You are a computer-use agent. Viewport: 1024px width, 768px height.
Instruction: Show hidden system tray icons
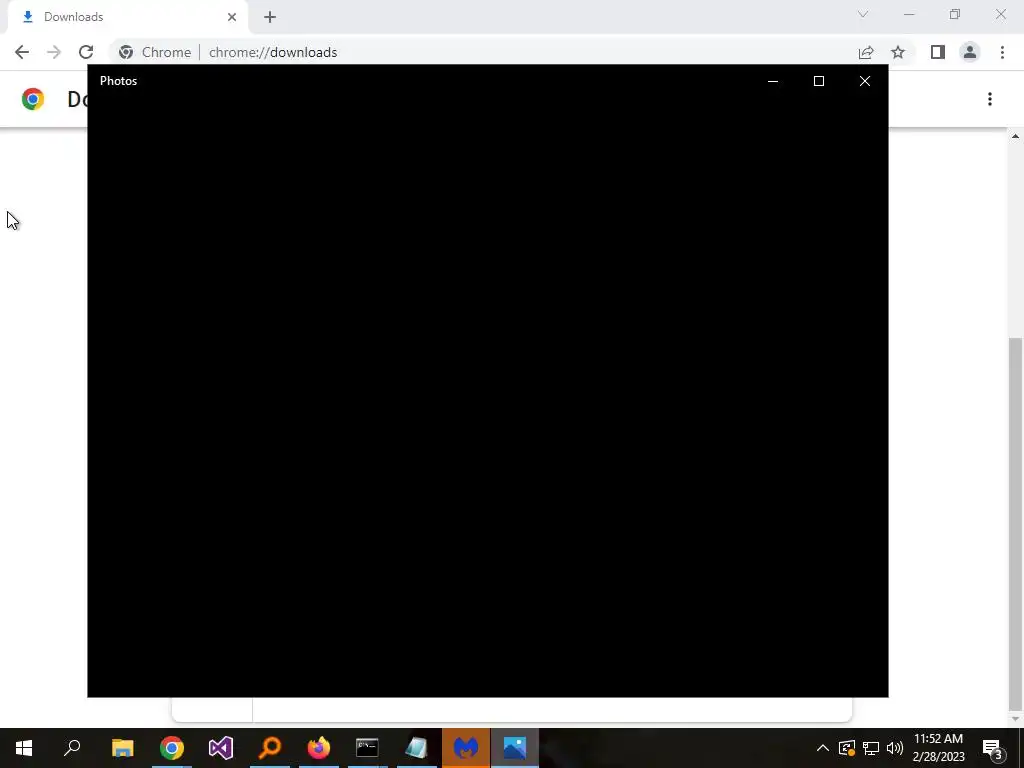click(823, 748)
